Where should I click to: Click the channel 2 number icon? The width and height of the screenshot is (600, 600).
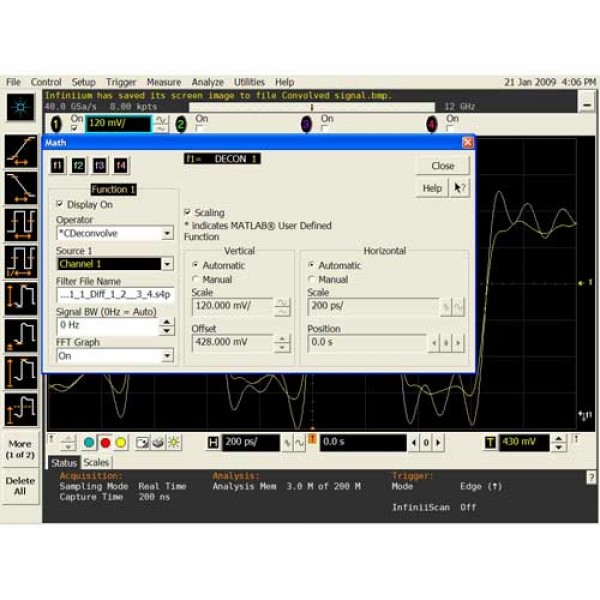pos(181,124)
